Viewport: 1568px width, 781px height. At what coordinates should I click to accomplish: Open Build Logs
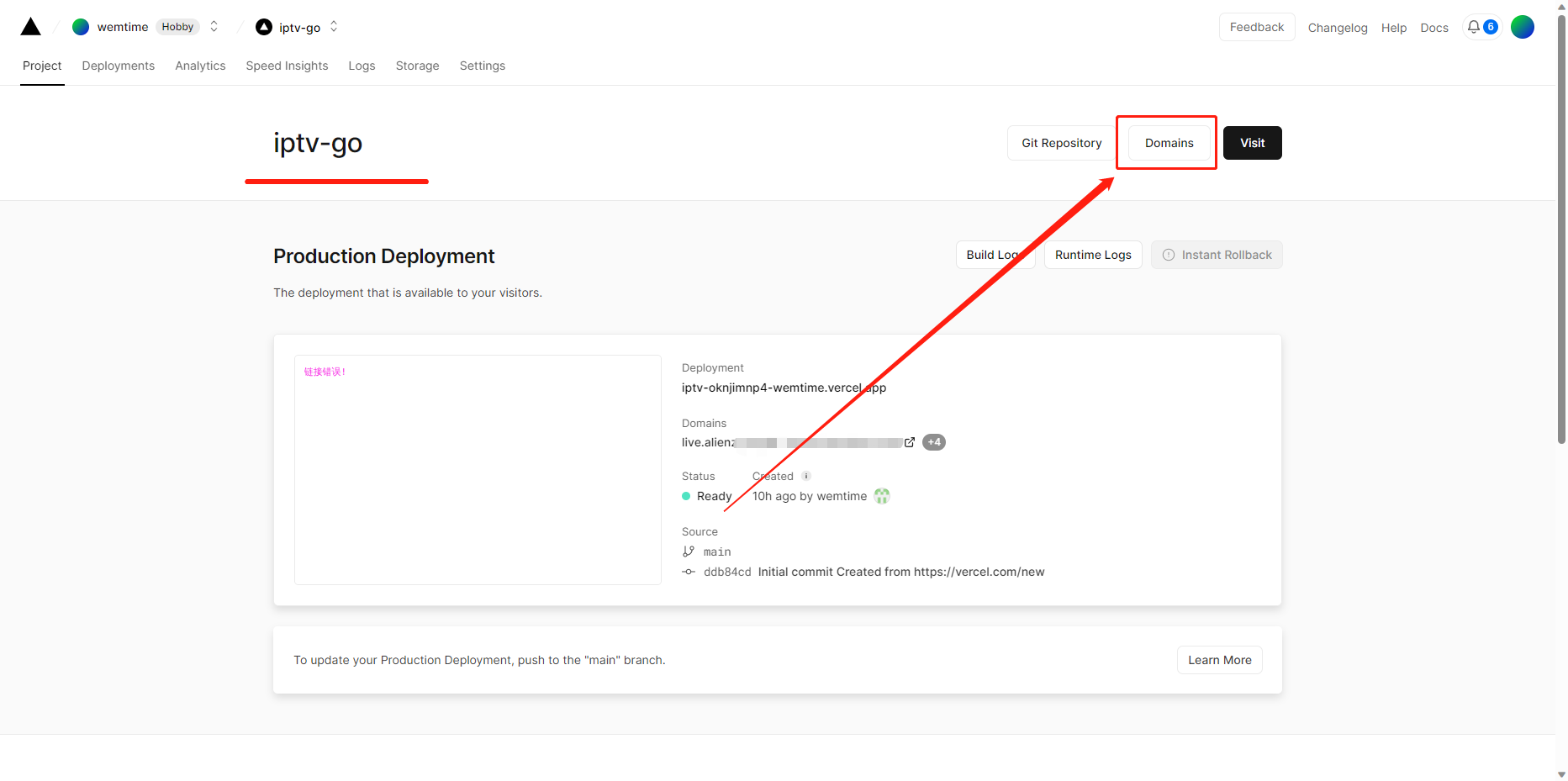point(995,255)
